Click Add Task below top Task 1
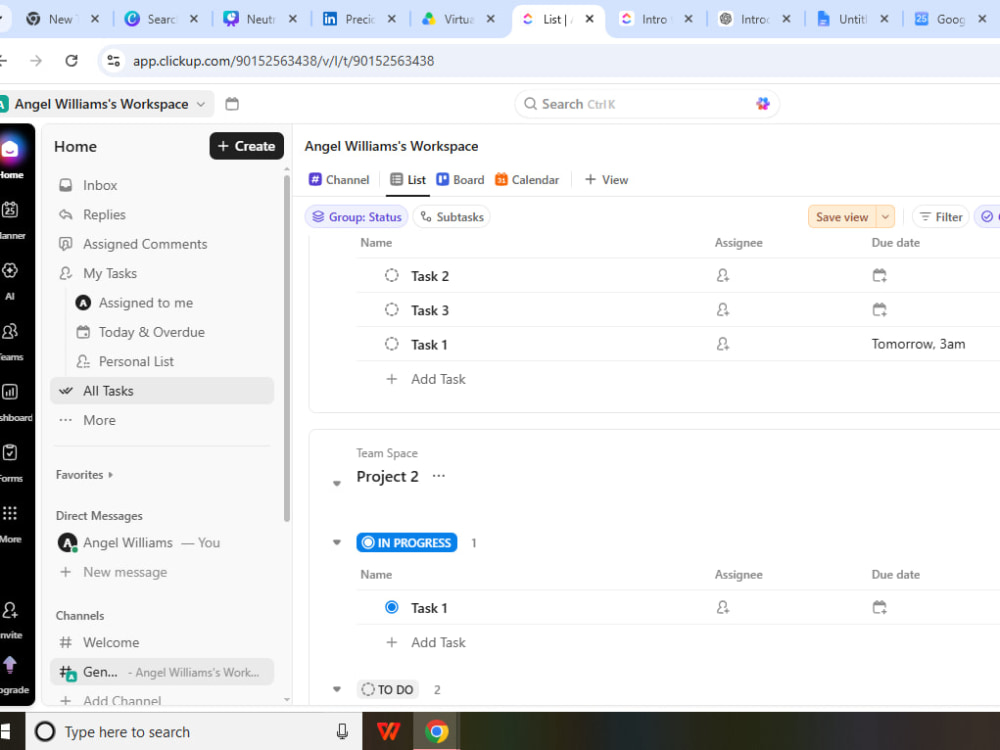 (426, 379)
